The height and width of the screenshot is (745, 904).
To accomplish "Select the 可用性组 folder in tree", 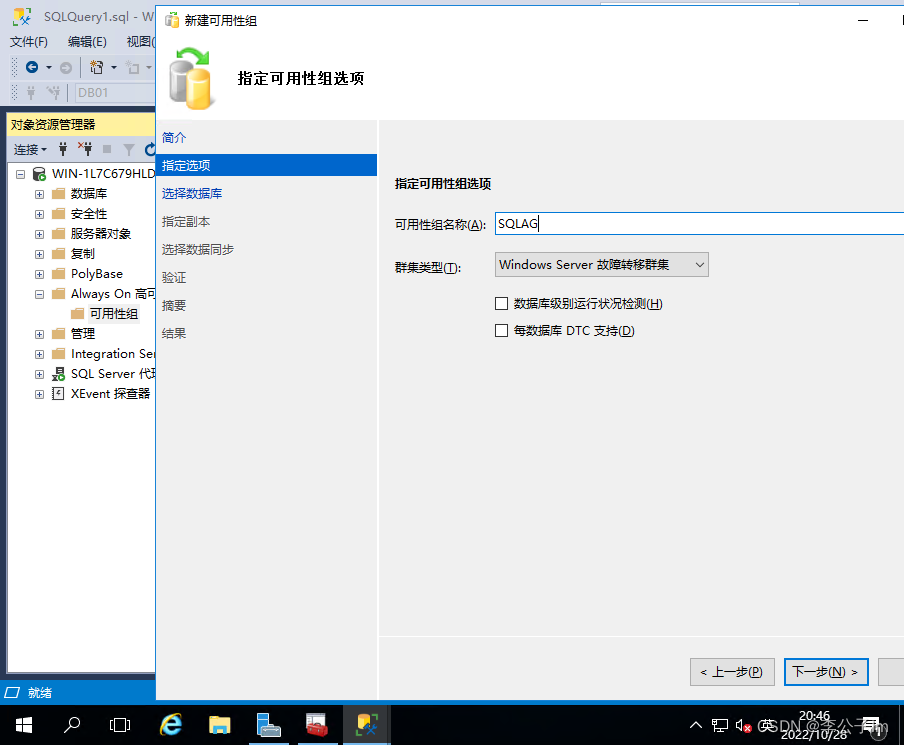I will tap(114, 314).
